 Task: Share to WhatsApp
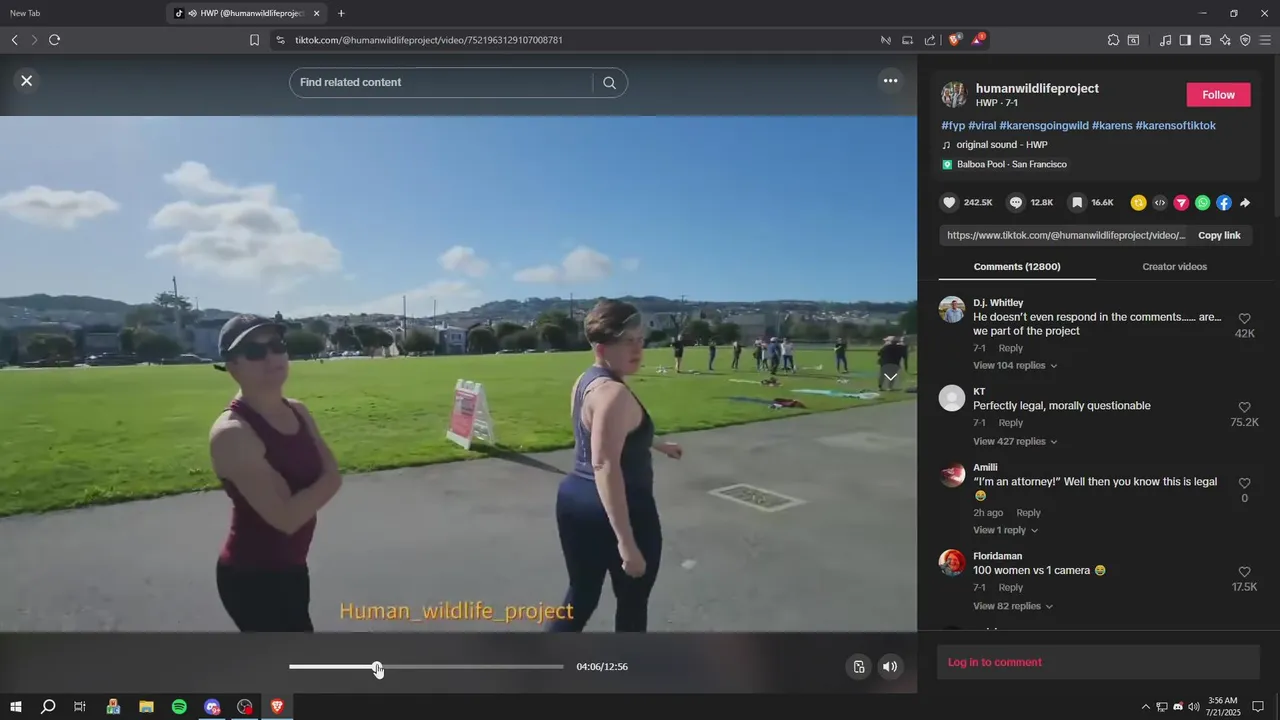(1202, 203)
